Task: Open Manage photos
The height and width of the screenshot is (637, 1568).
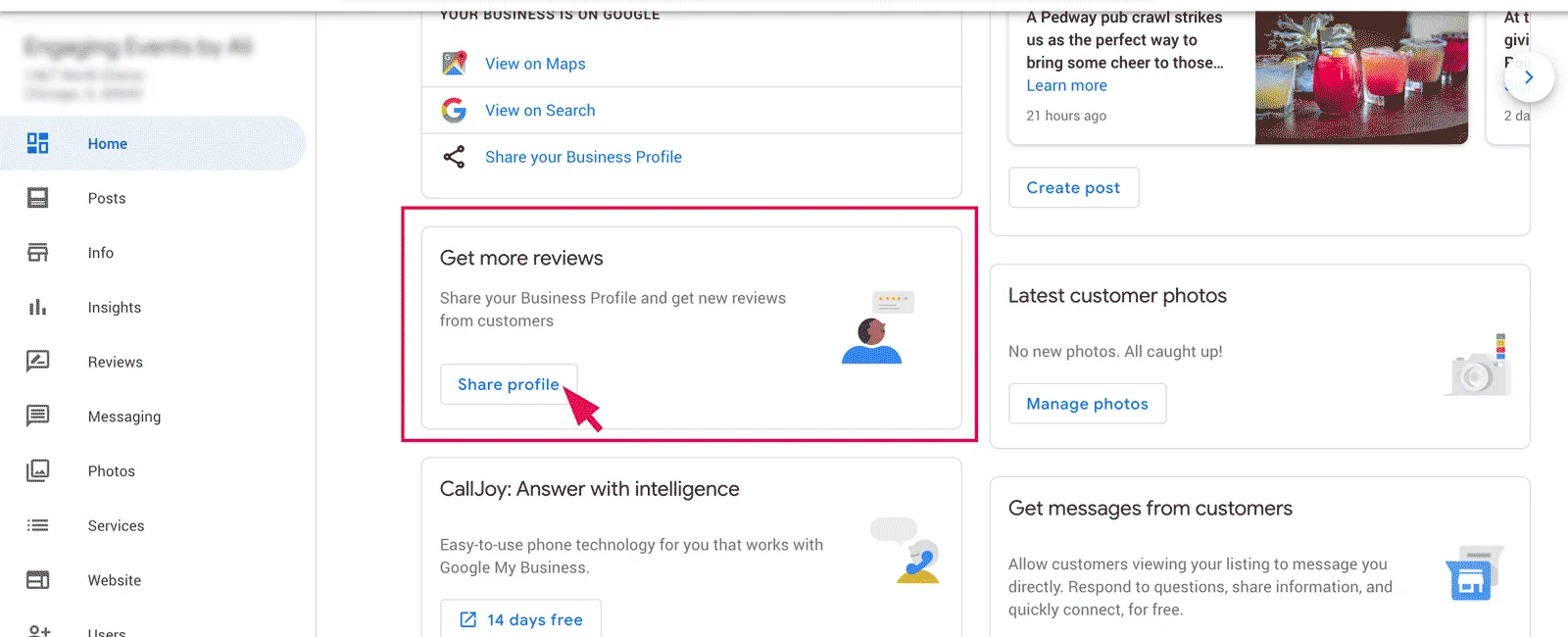Action: pyautogui.click(x=1087, y=403)
